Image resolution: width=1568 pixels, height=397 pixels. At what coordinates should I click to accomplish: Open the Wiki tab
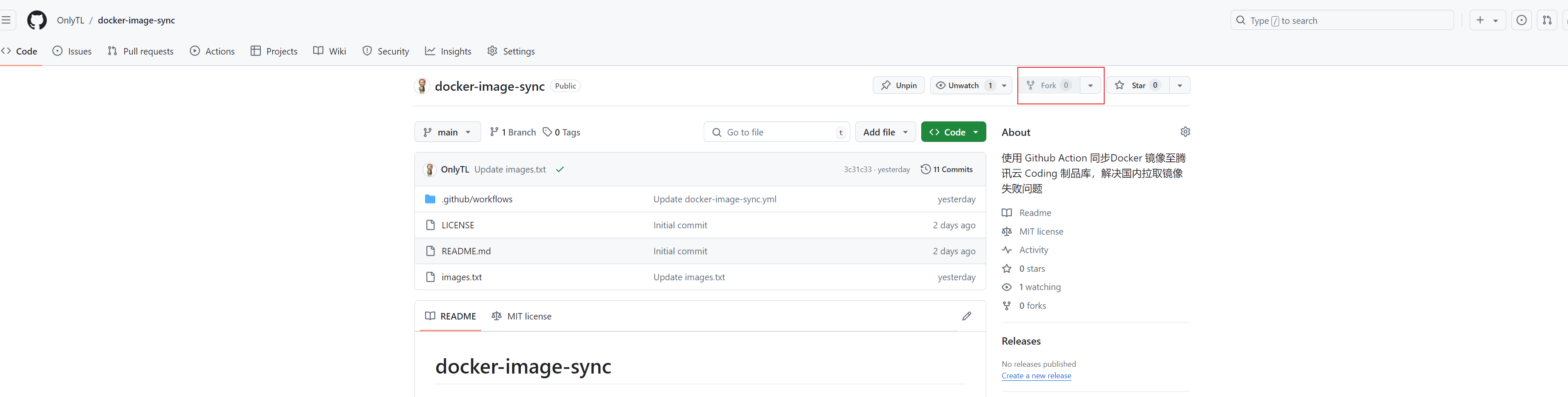point(329,51)
